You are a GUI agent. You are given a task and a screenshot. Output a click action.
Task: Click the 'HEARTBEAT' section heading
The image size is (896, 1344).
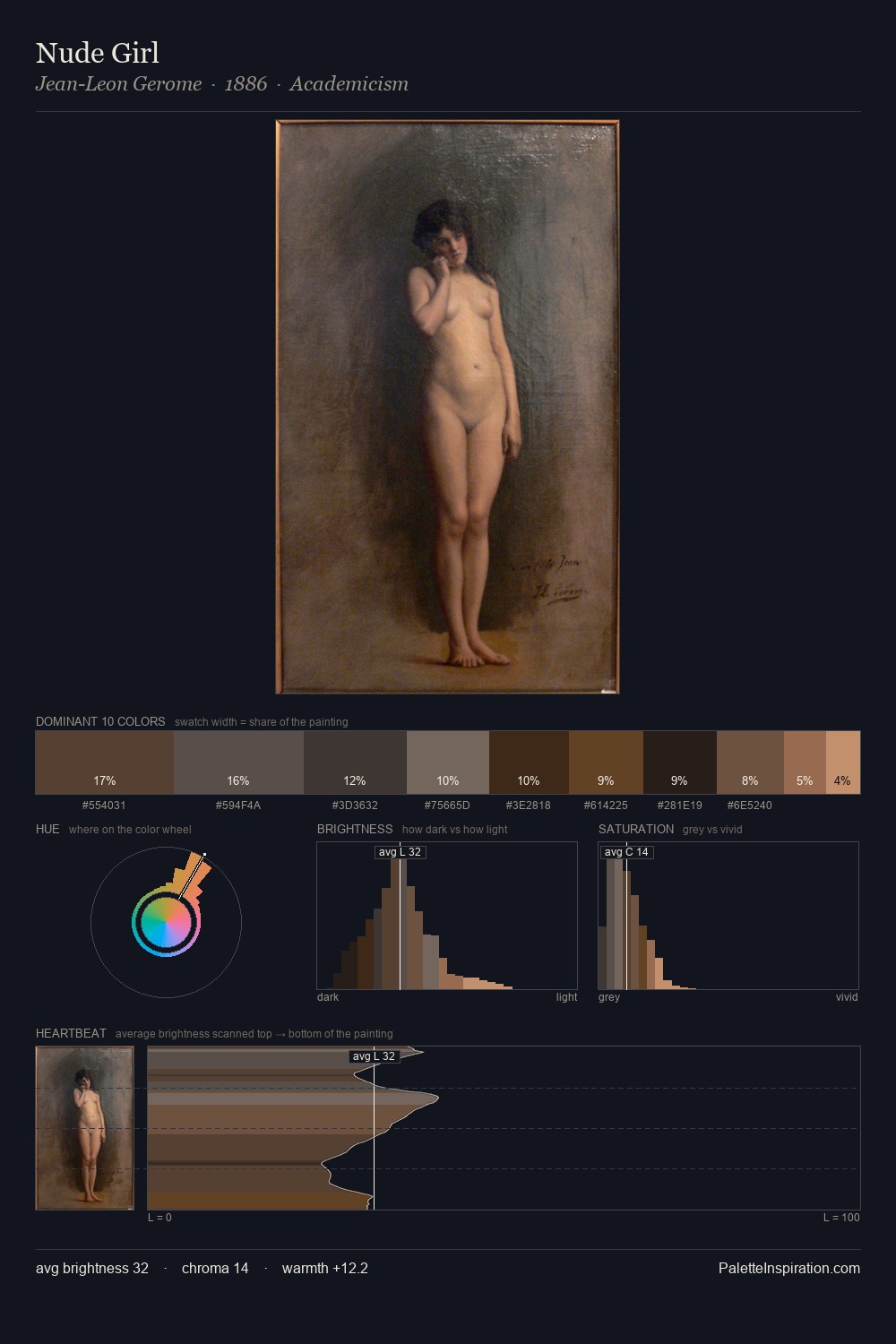click(71, 1033)
